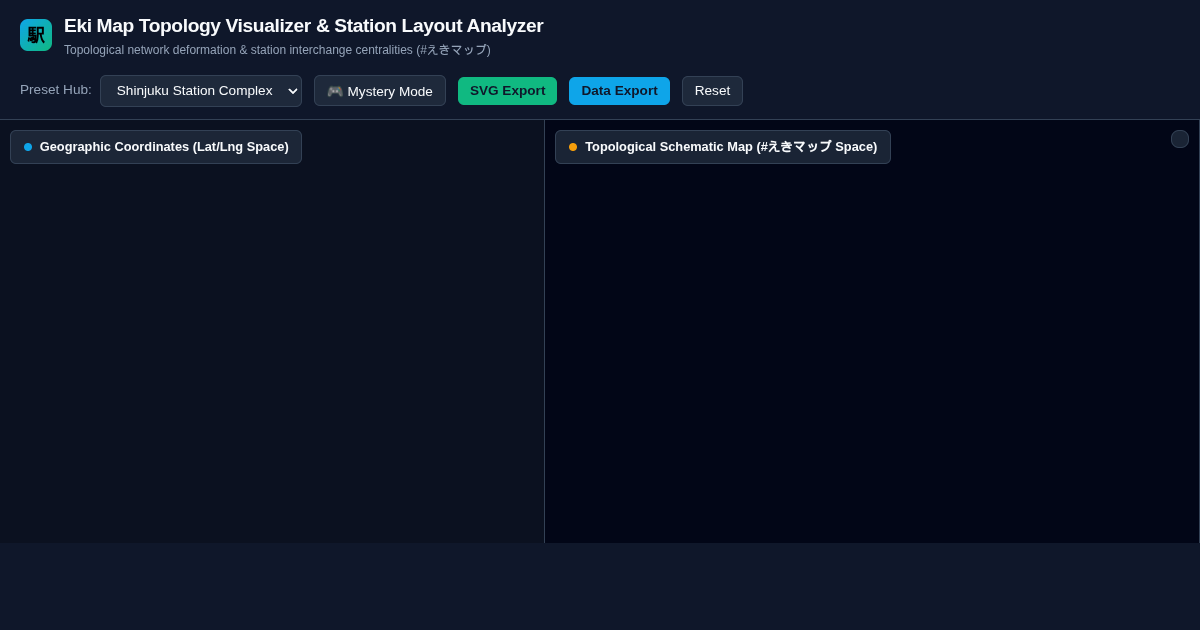Viewport: 1200px width, 630px height.
Task: Click the Geographic Coordinates panel label
Action: pyautogui.click(x=156, y=147)
